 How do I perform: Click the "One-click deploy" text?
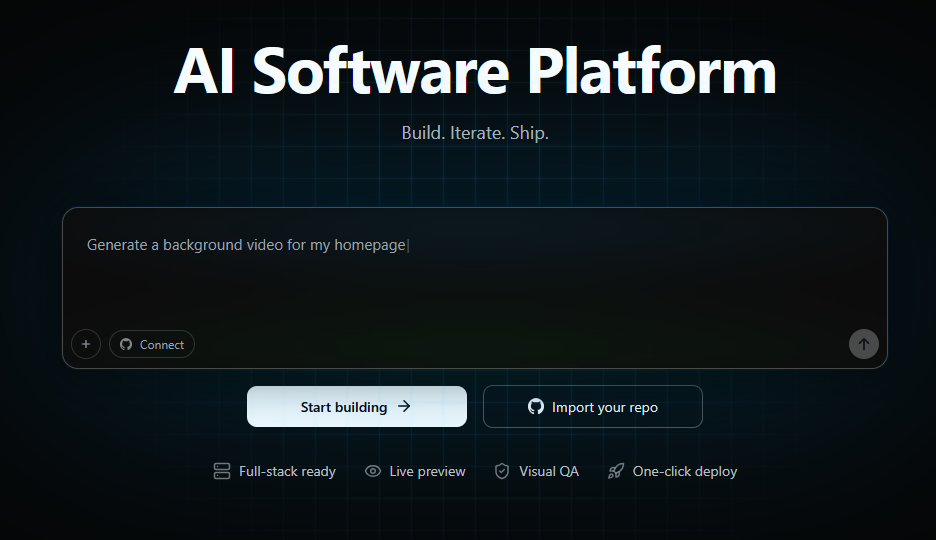(685, 471)
